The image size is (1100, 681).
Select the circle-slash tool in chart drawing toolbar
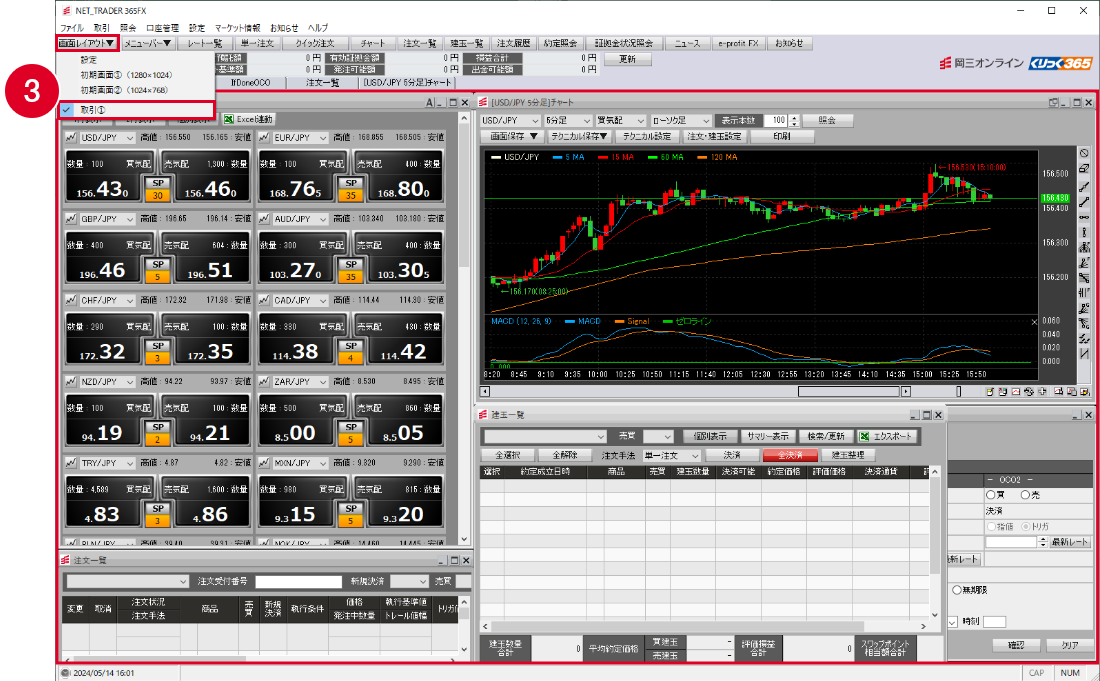1084,152
